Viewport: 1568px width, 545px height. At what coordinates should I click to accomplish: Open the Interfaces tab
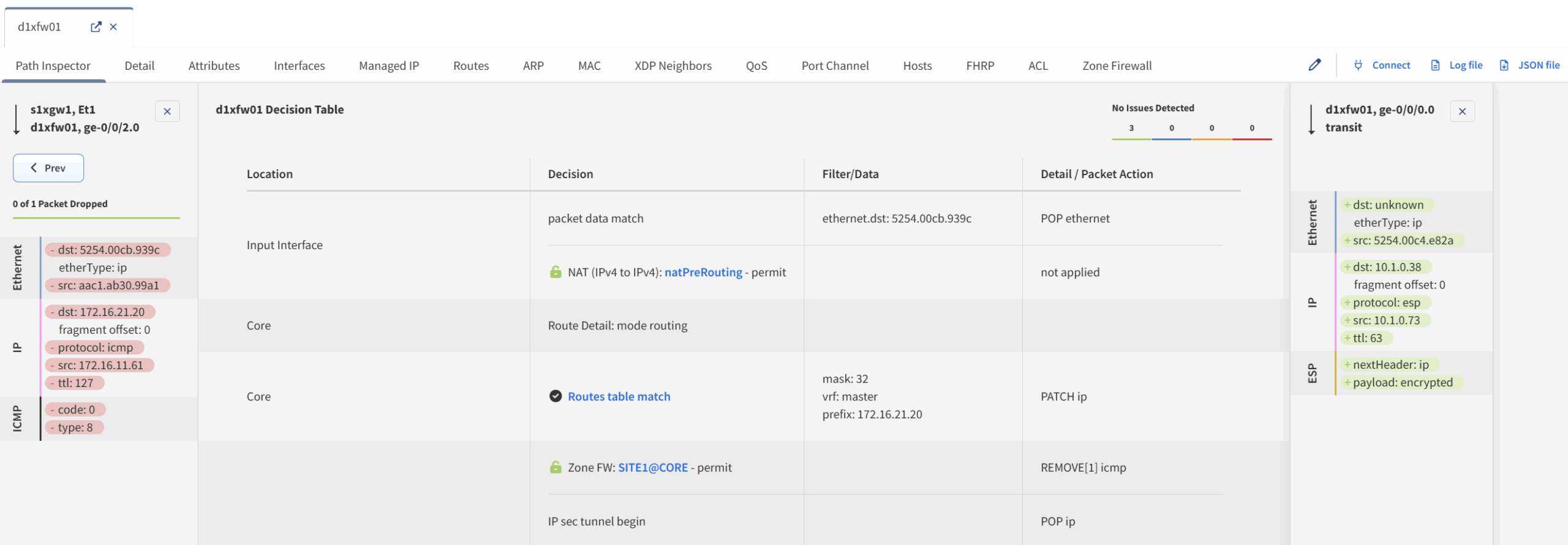tap(299, 66)
